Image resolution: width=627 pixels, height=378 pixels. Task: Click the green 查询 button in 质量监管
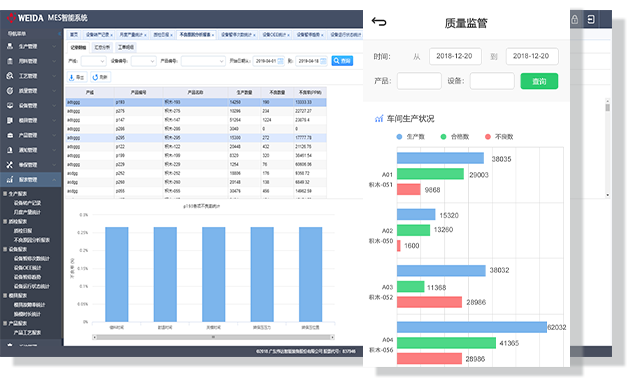point(539,81)
